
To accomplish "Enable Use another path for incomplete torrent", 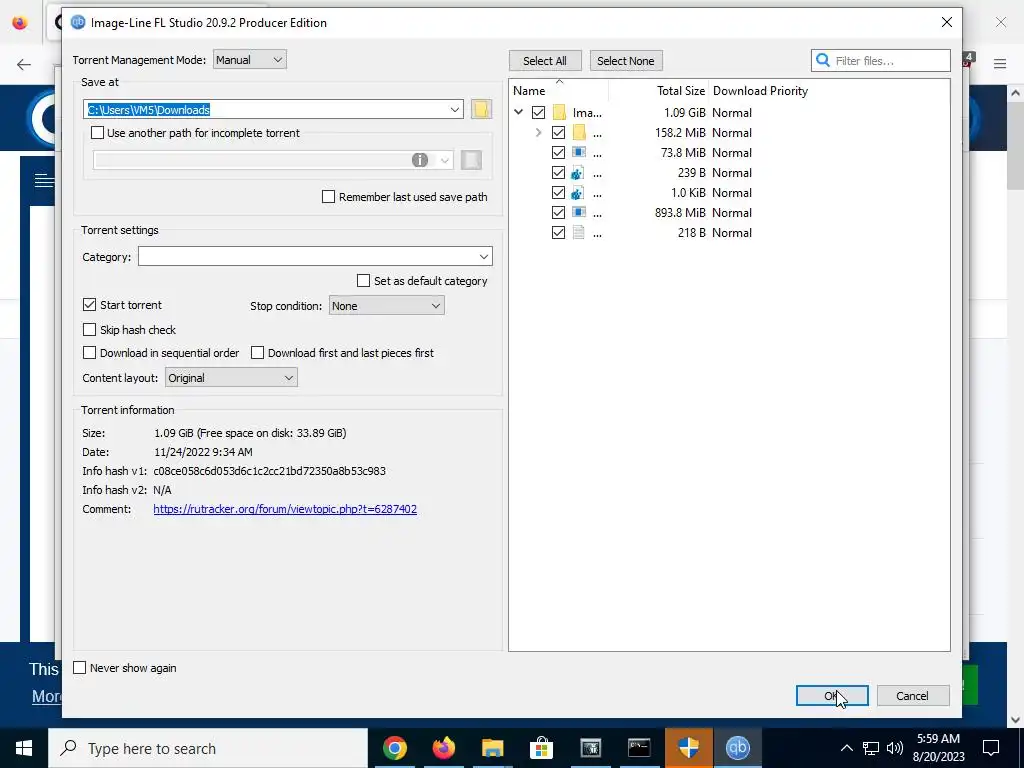I will (97, 133).
